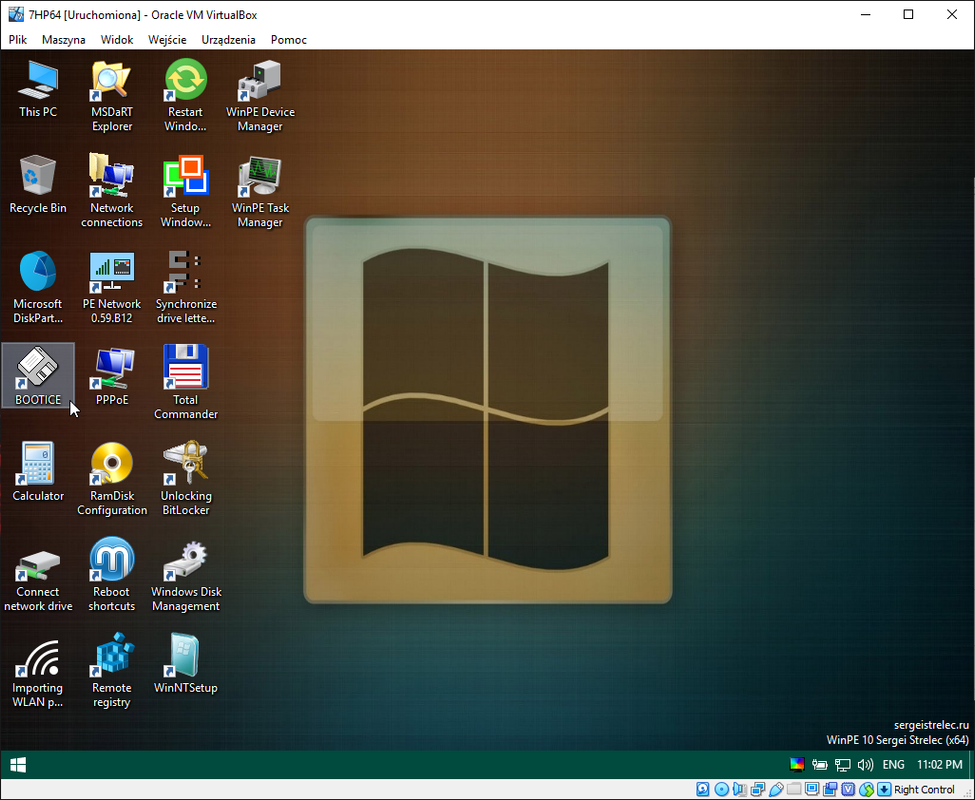975x800 pixels.
Task: Launch Windows Disk Management shortcut
Action: (185, 575)
